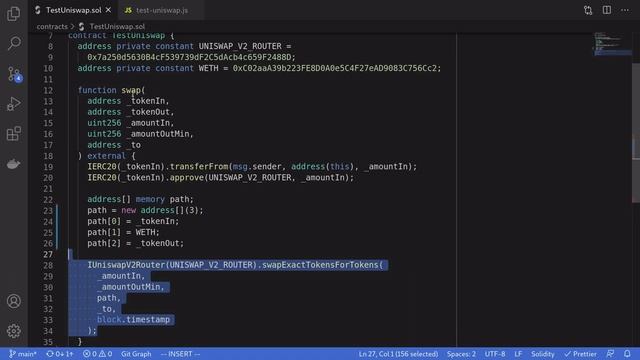The image size is (640, 360).
Task: Open the Extensions view
Action: 13,133
